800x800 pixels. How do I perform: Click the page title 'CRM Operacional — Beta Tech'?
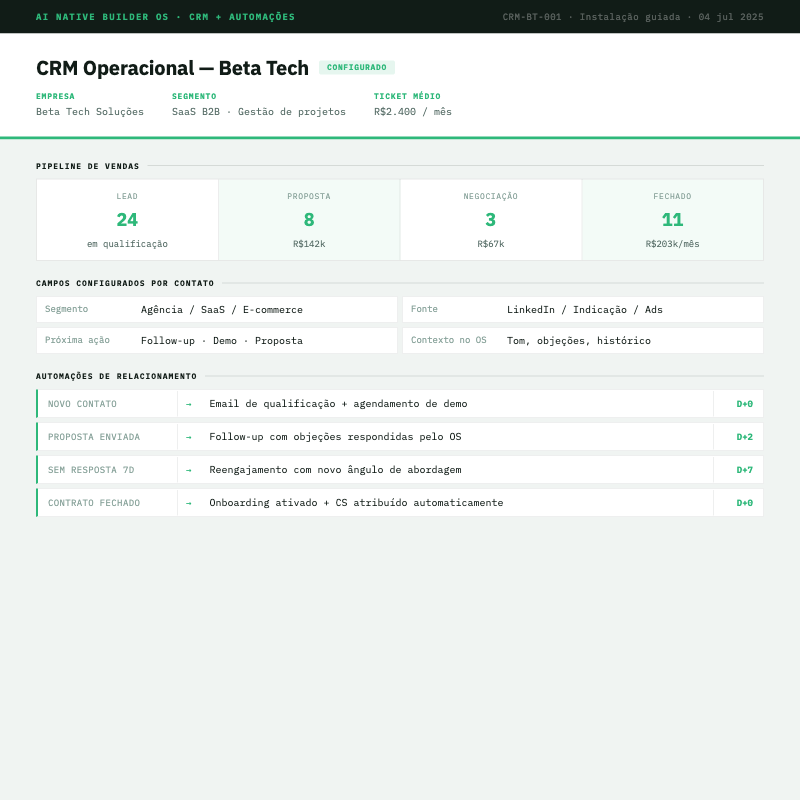point(172,68)
